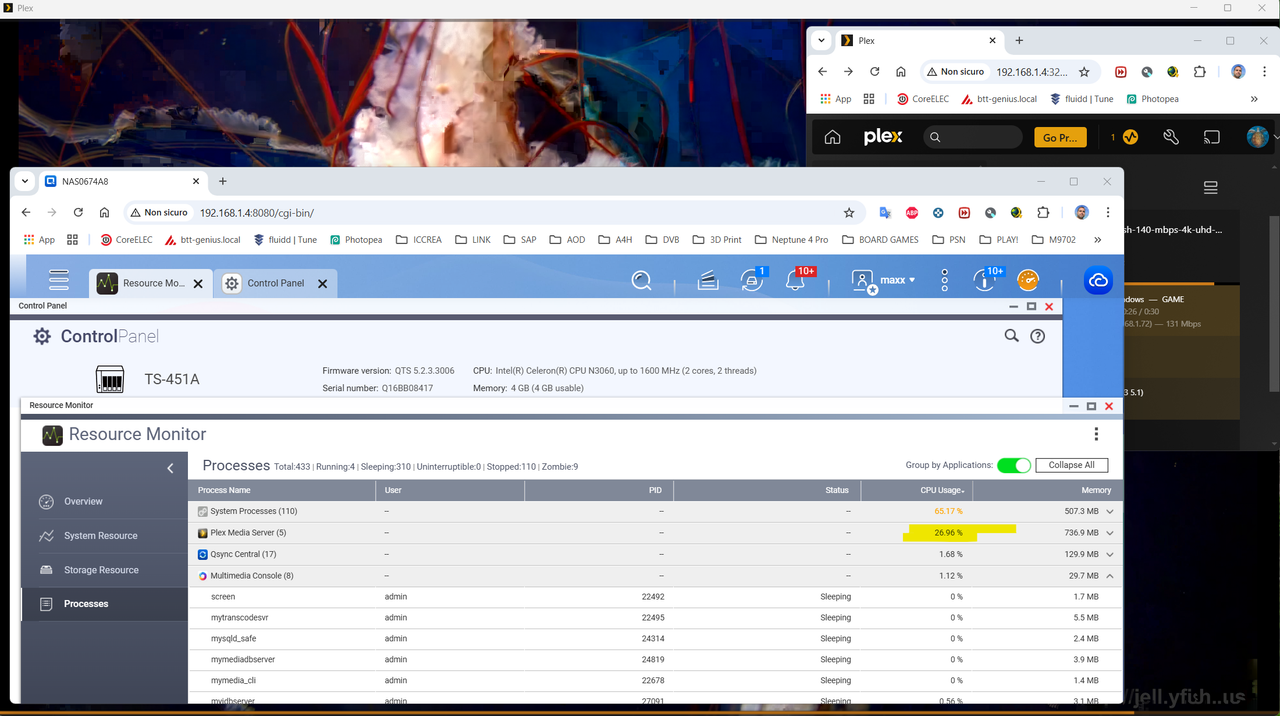Click the Collapse All button
This screenshot has height=716, width=1280.
point(1071,465)
